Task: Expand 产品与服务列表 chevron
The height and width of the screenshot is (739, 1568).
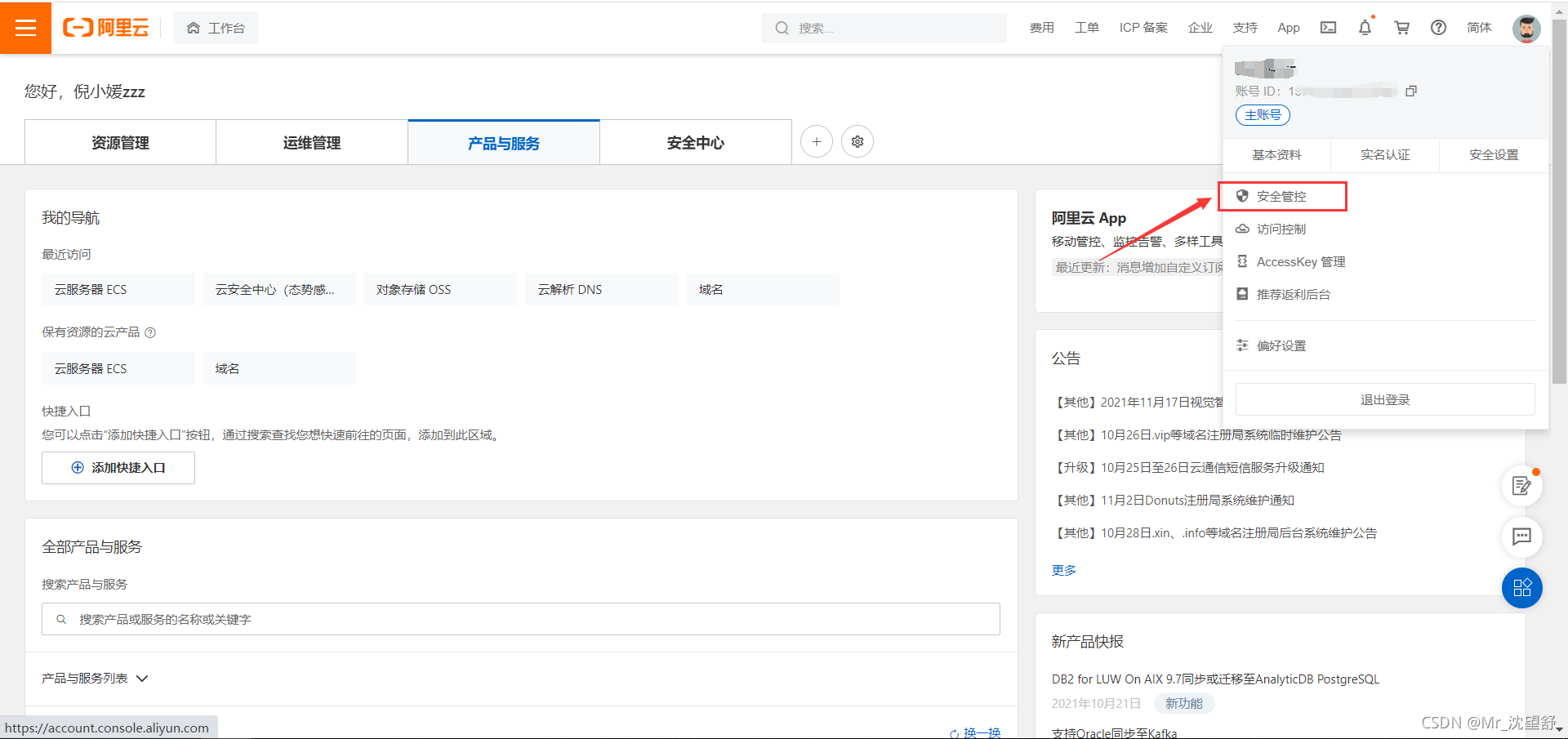Action: click(x=142, y=679)
